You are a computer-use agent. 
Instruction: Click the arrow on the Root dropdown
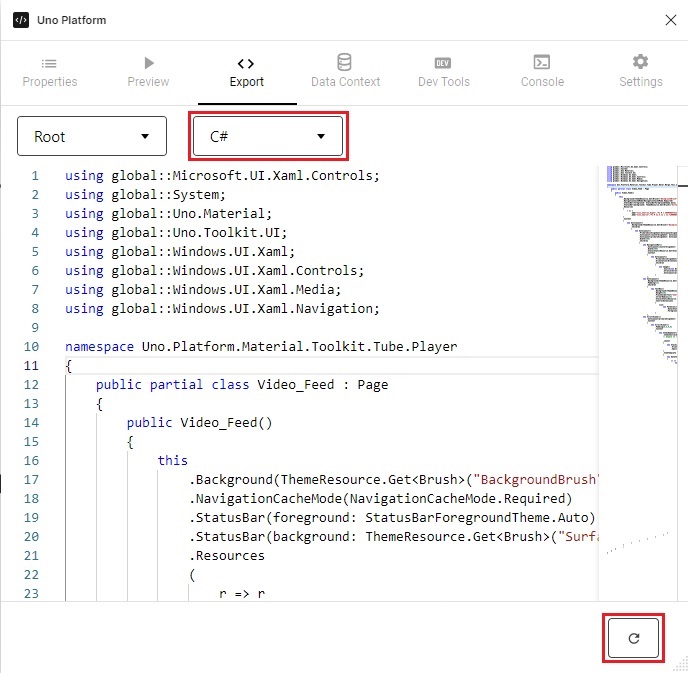pyautogui.click(x=146, y=136)
